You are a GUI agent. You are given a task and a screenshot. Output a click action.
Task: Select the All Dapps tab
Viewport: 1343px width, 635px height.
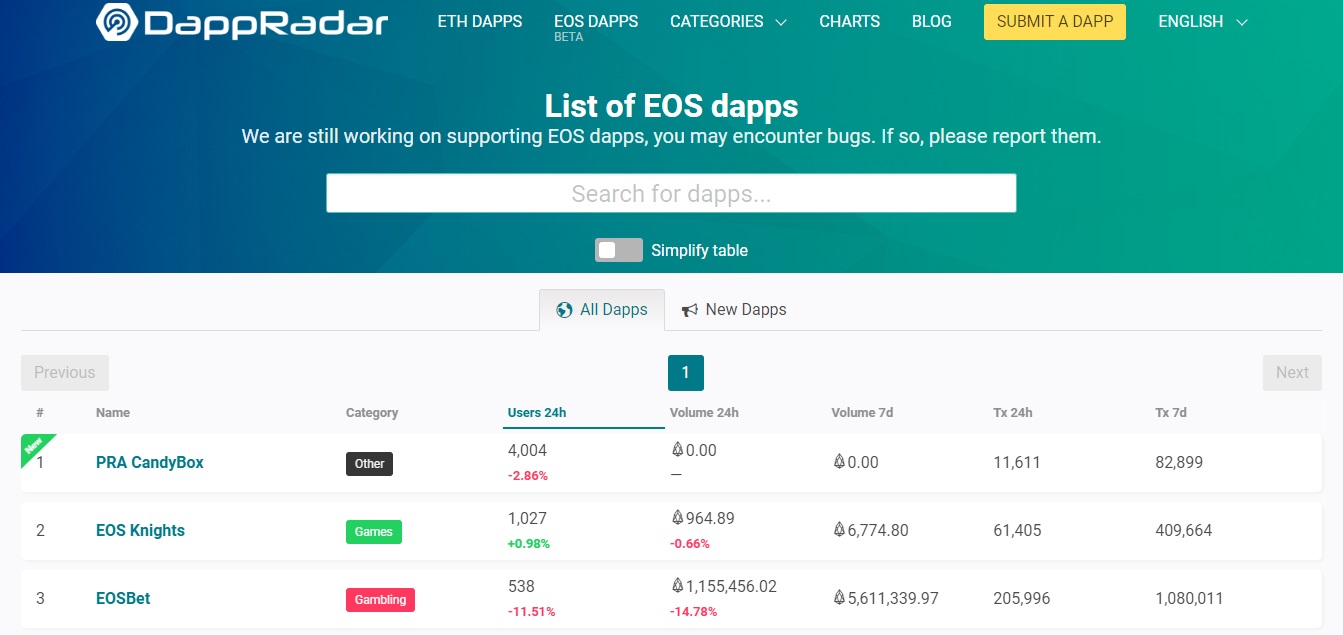click(x=602, y=310)
